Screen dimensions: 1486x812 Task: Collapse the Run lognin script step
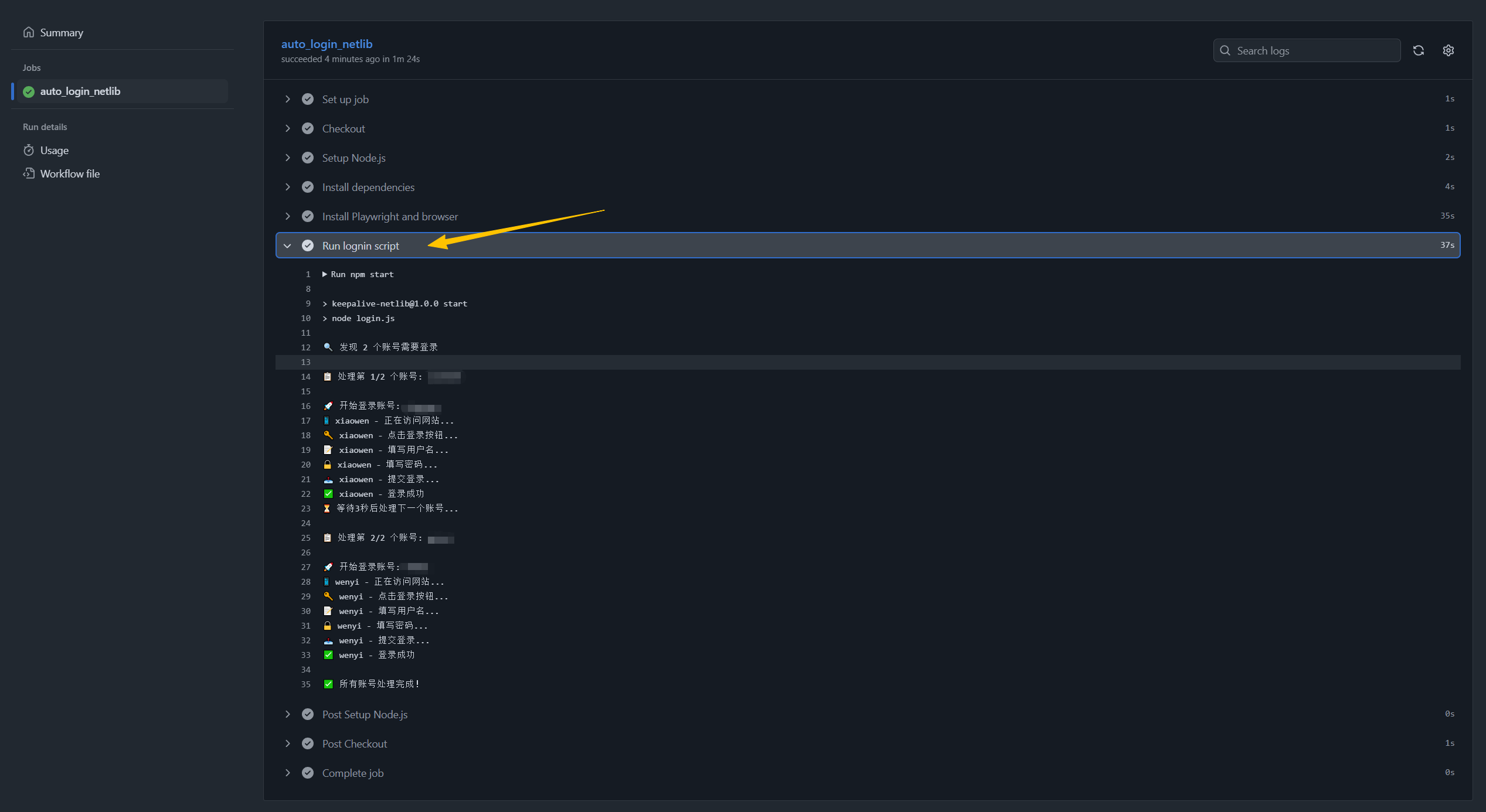[287, 245]
